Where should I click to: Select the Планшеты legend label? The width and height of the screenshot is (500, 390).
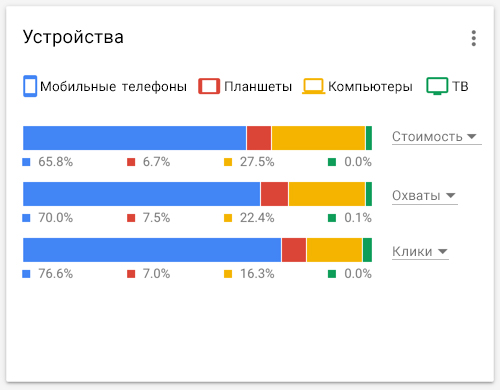coord(258,87)
